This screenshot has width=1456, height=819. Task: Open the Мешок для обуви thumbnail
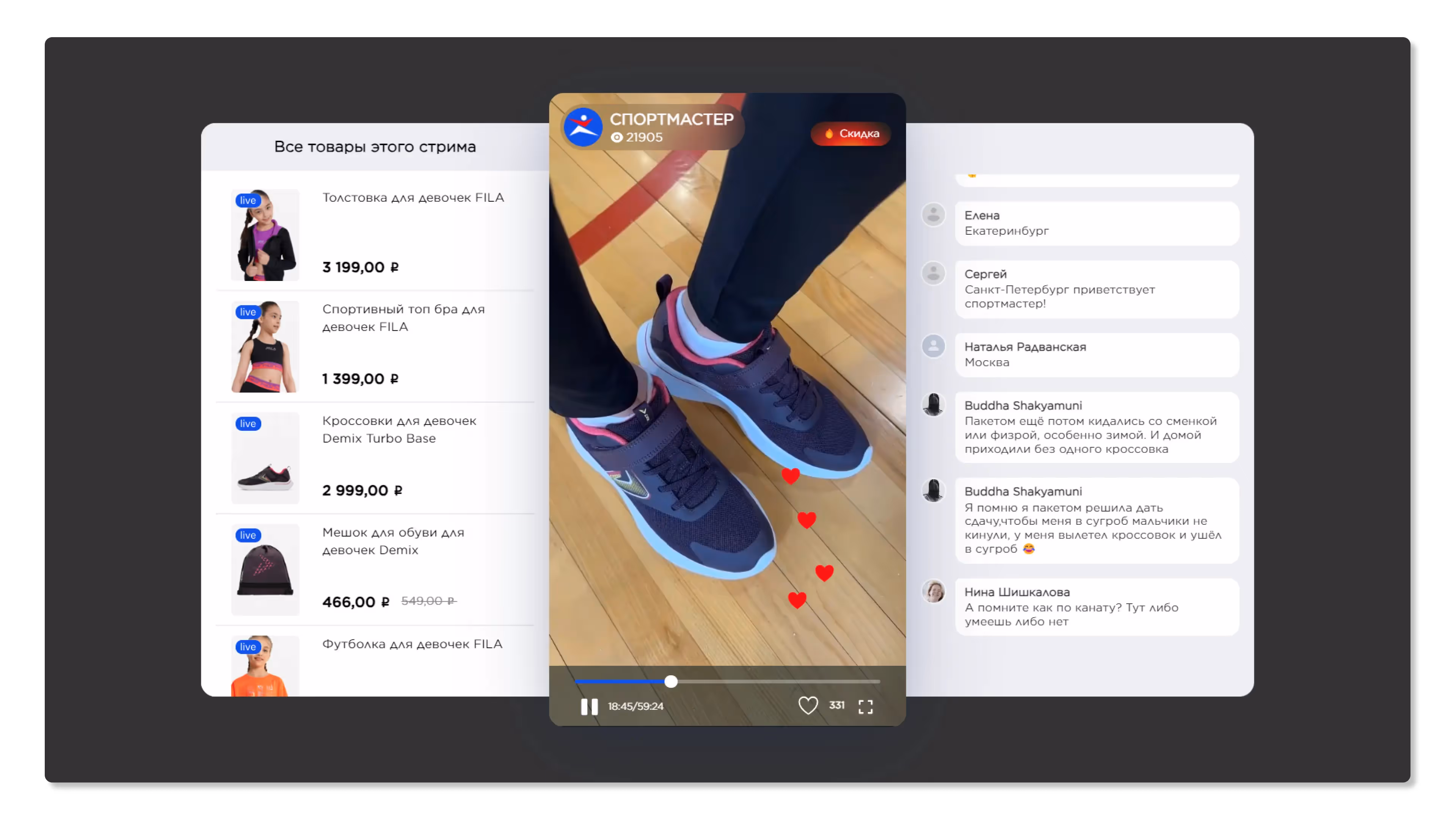[x=265, y=570]
